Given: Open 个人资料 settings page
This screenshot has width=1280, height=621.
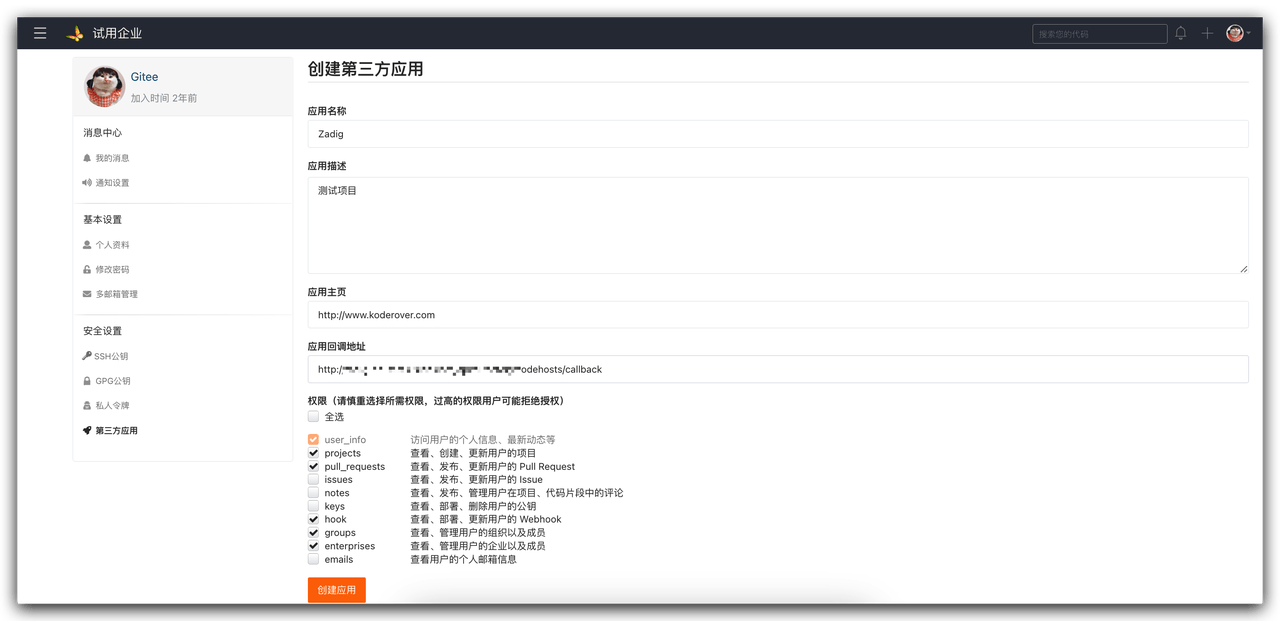Looking at the screenshot, I should [112, 245].
